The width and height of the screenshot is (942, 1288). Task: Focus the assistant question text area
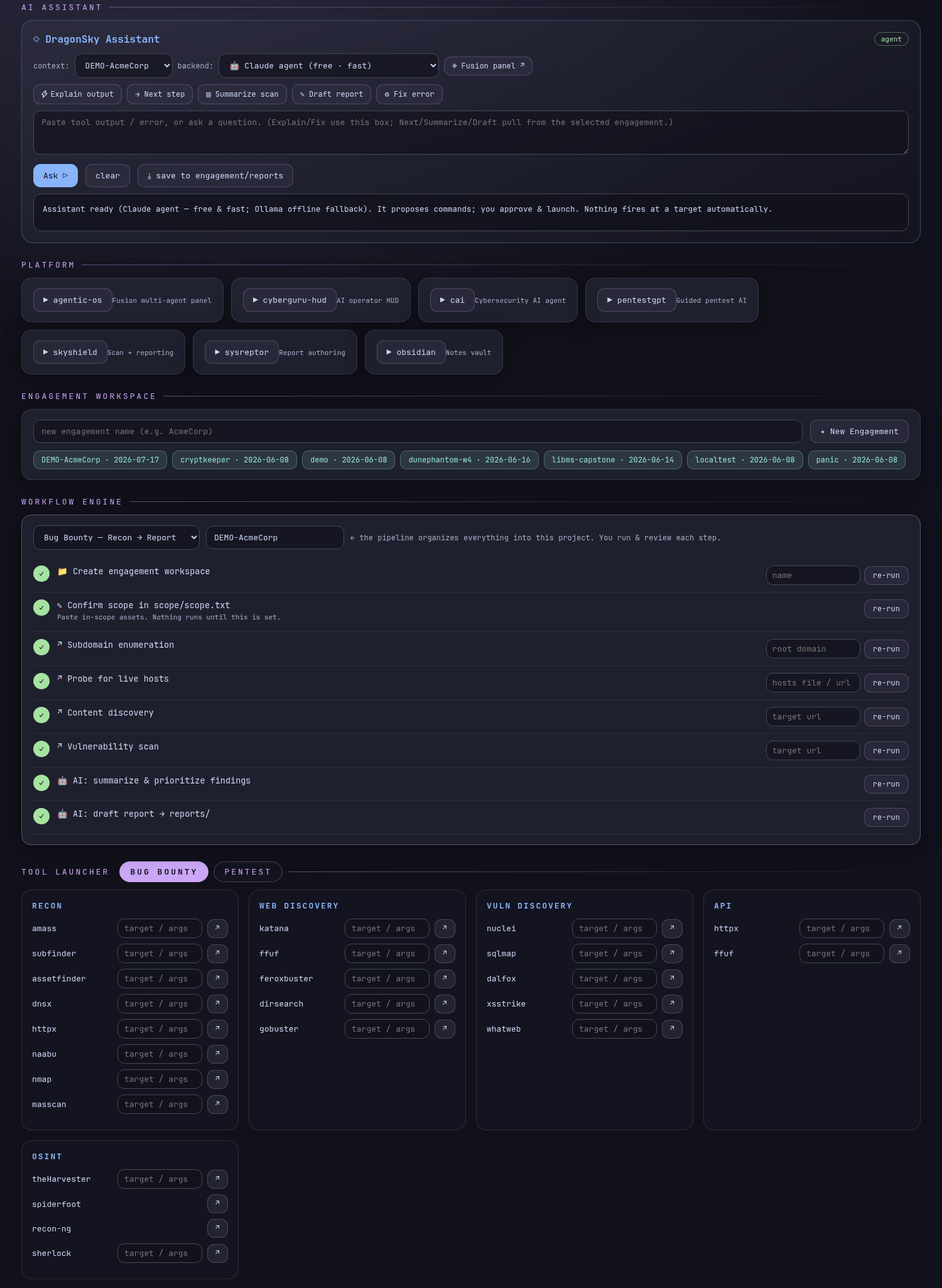point(471,133)
